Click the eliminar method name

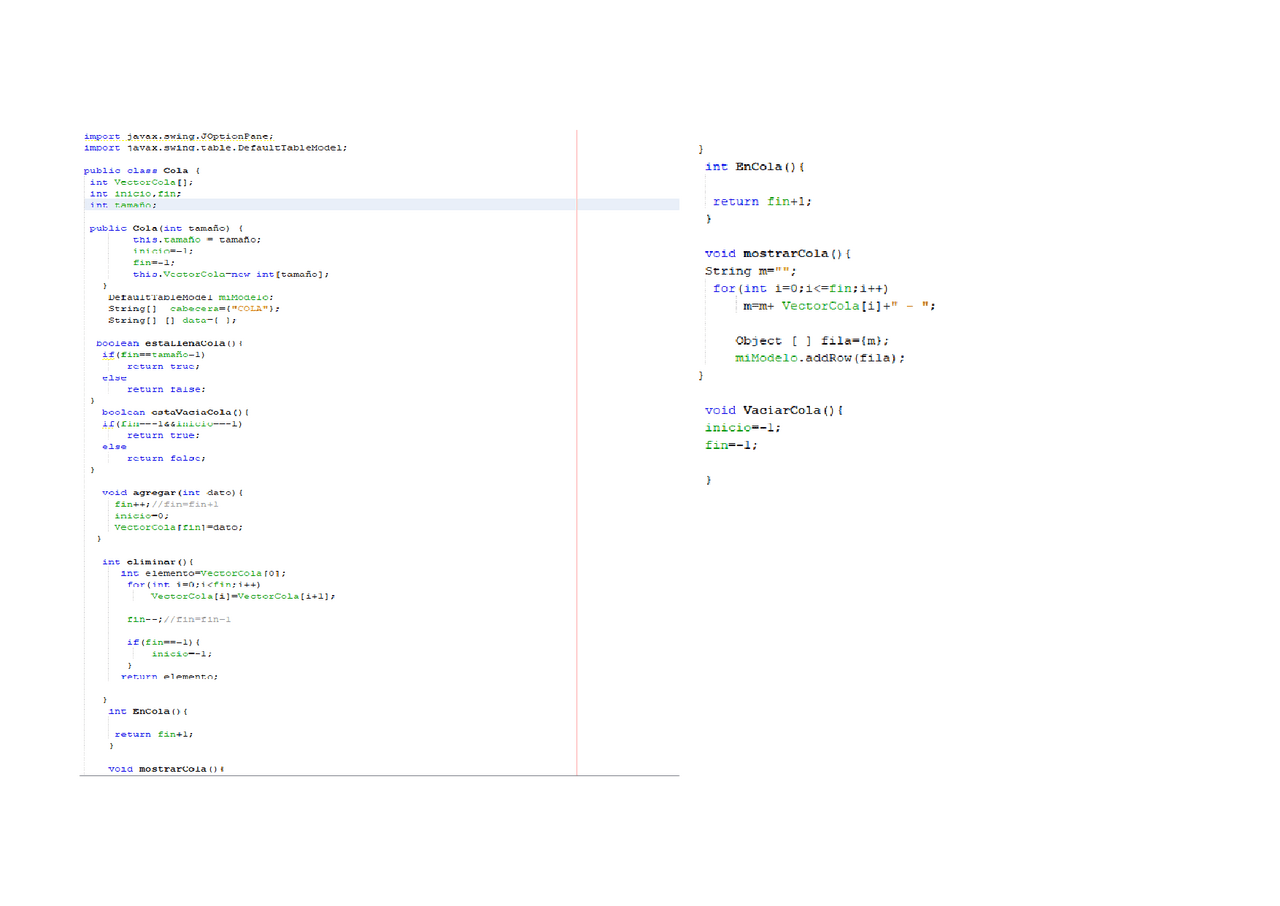[156, 562]
